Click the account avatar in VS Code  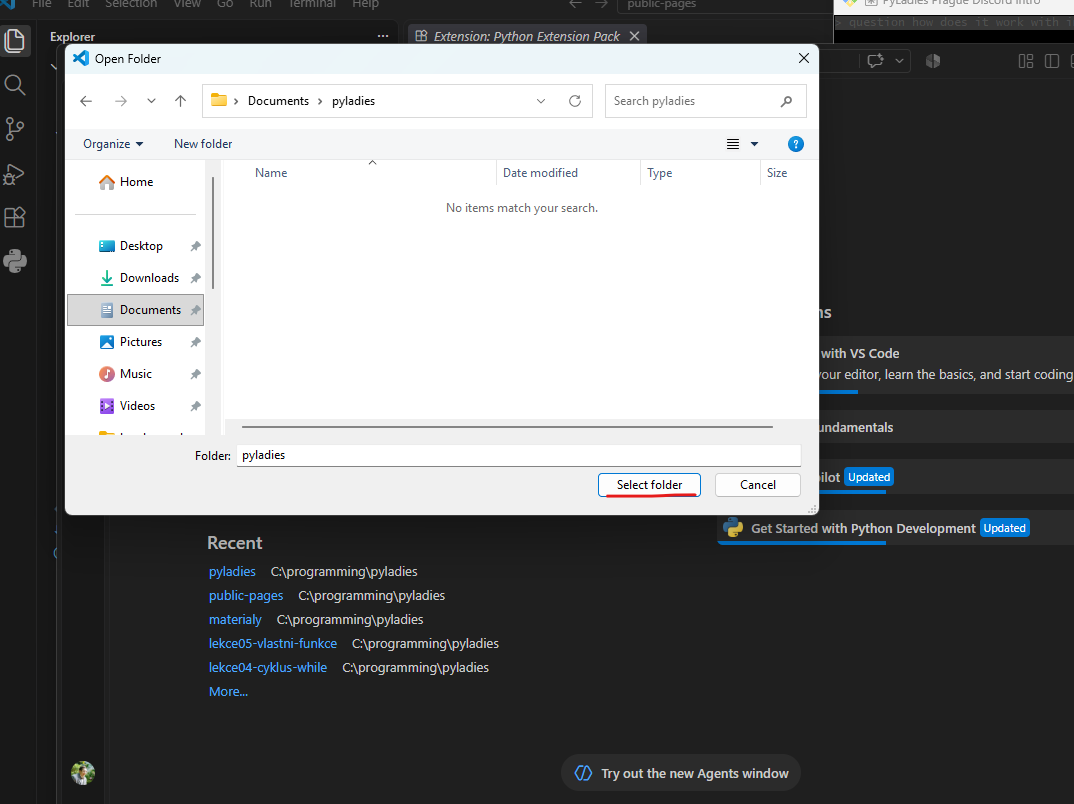[x=83, y=772]
